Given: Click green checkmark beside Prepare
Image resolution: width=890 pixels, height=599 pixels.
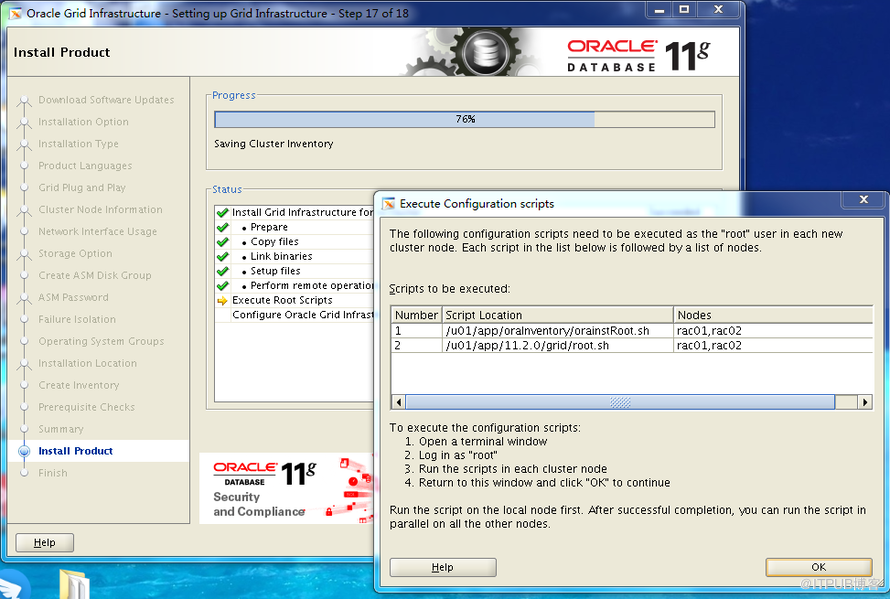Looking at the screenshot, I should click(x=222, y=227).
